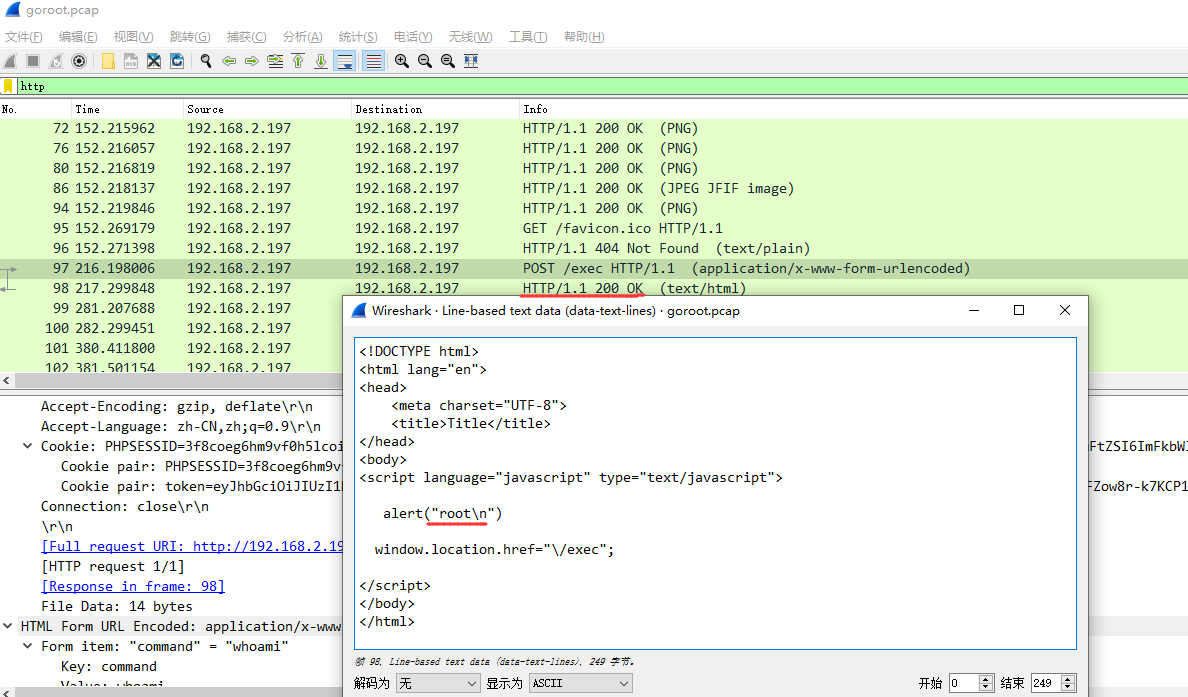Open the 显示为 ASCII dropdown

(580, 683)
